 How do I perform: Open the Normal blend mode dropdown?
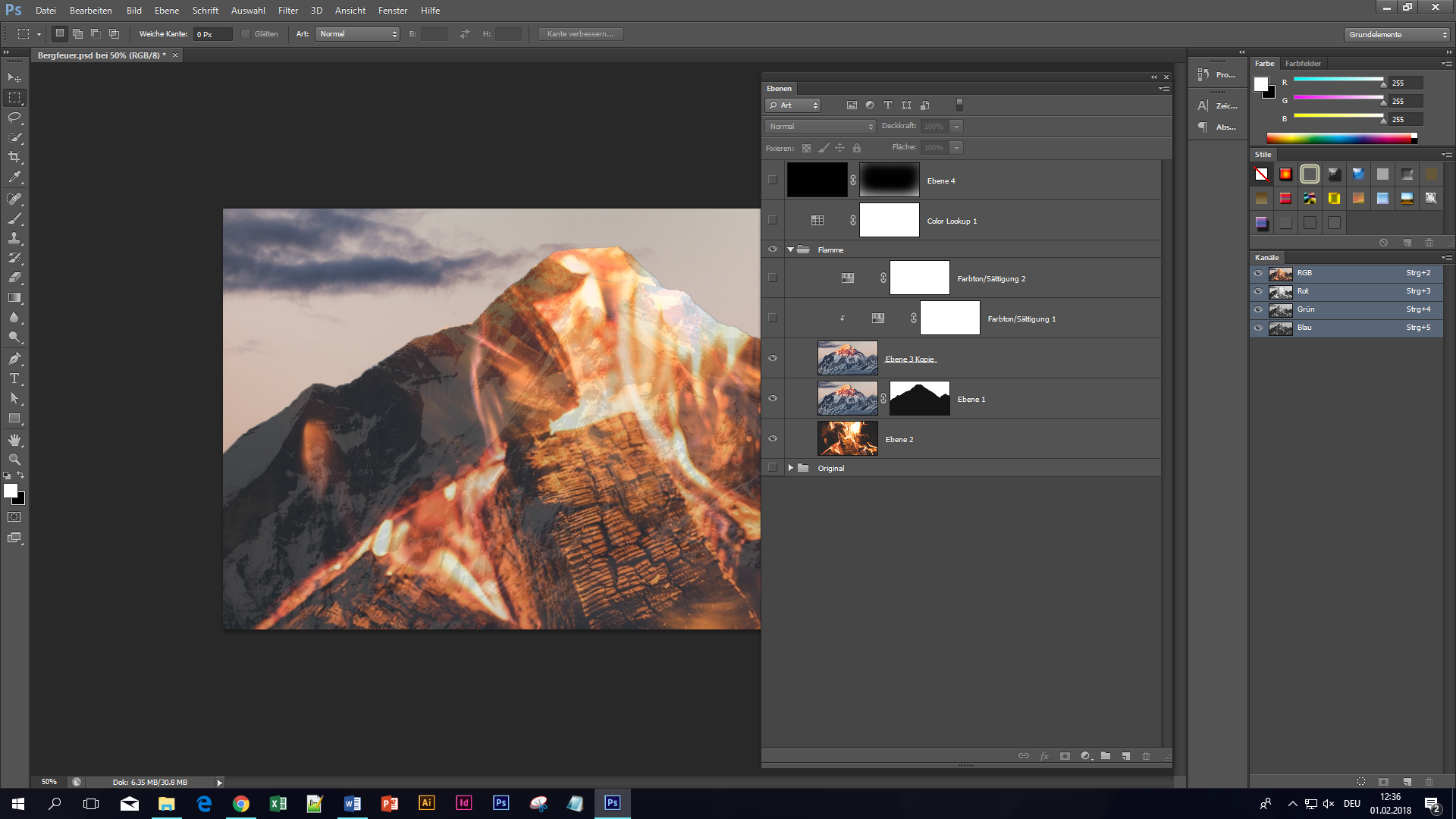tap(819, 126)
